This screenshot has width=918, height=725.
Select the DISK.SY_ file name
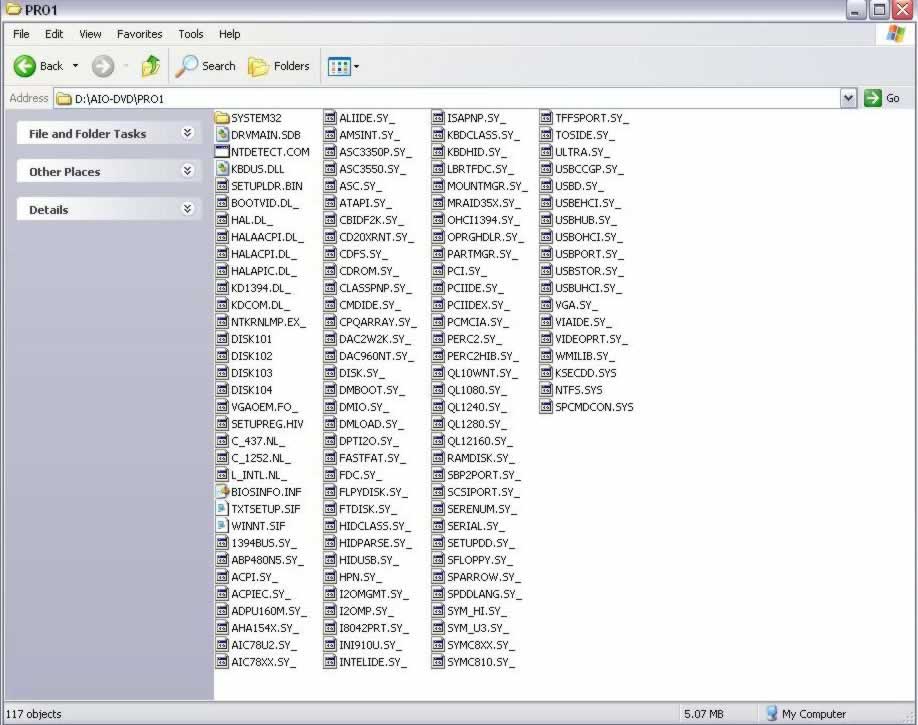point(362,373)
